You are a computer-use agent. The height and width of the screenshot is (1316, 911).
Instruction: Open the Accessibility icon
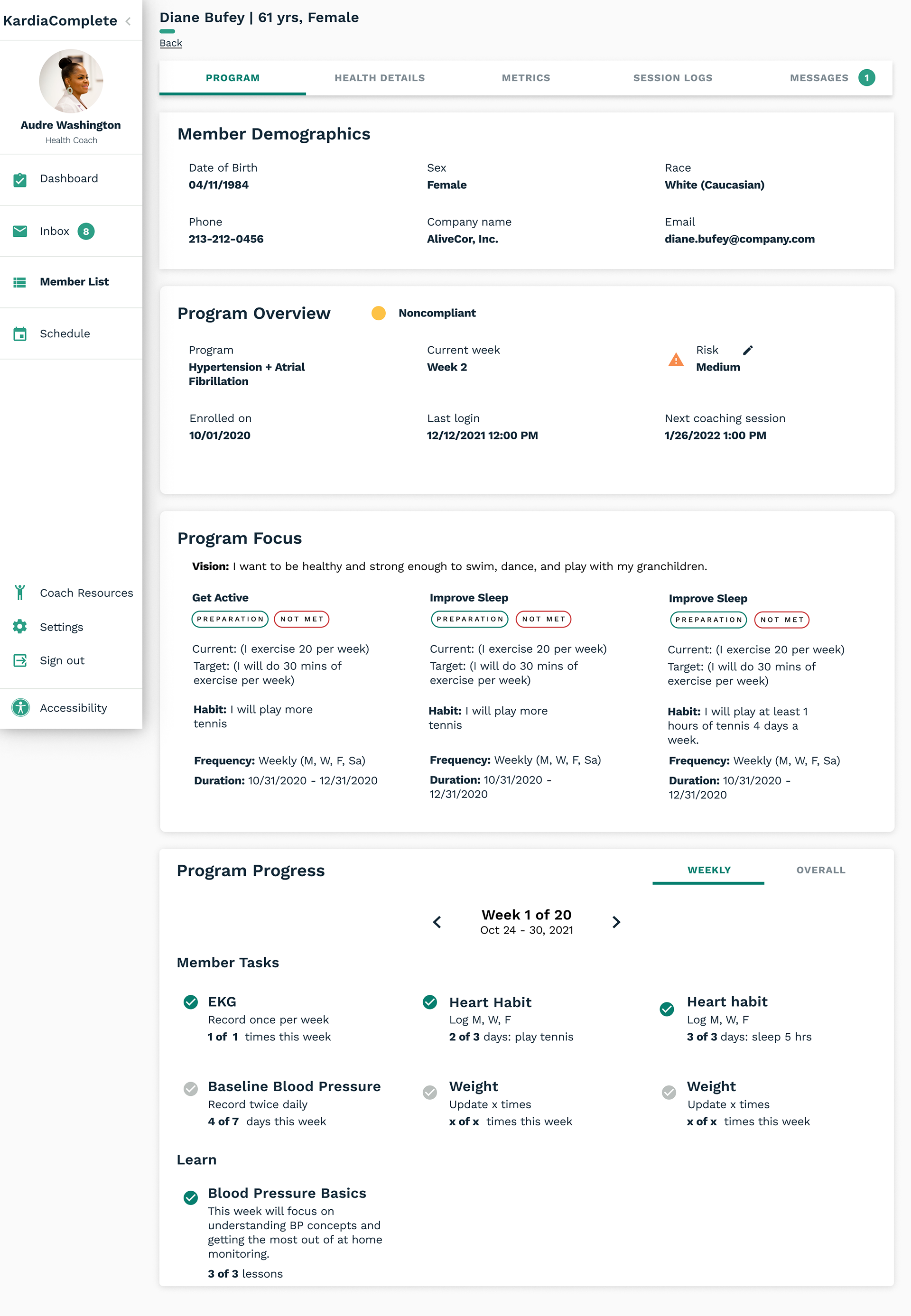[x=20, y=708]
